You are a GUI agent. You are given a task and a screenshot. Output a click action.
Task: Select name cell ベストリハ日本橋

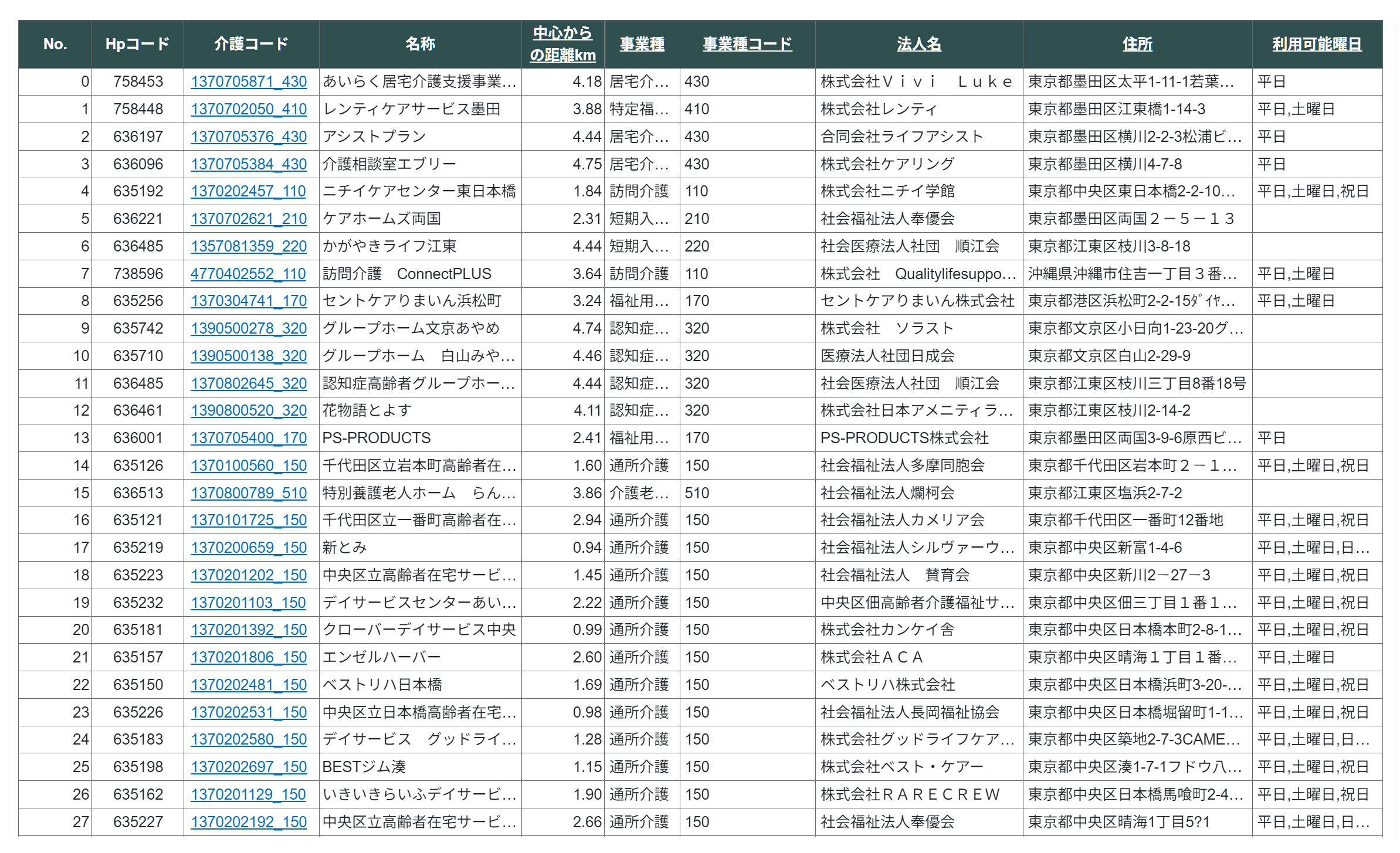pyautogui.click(x=421, y=685)
